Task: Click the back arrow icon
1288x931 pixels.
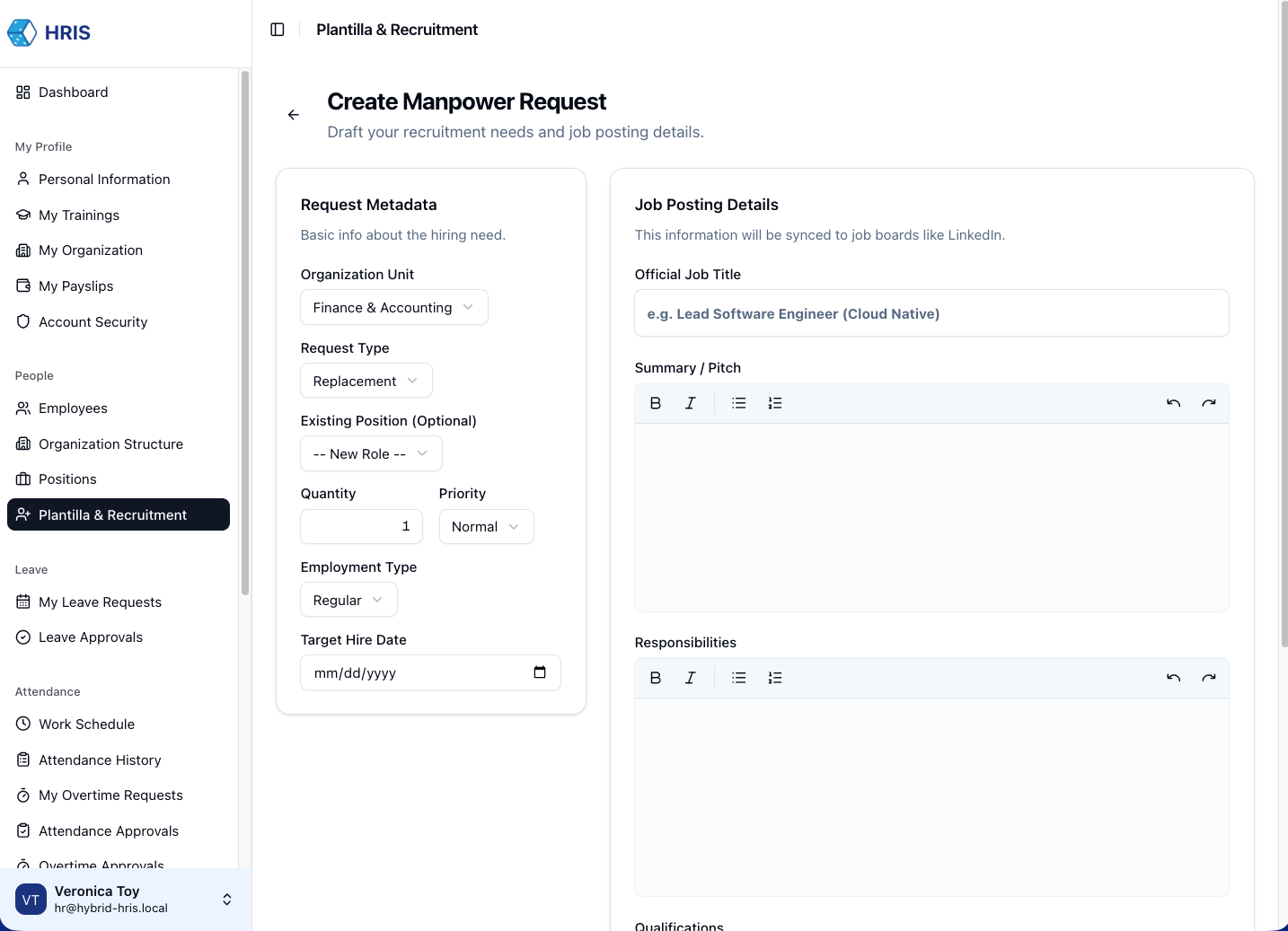Action: coord(294,115)
